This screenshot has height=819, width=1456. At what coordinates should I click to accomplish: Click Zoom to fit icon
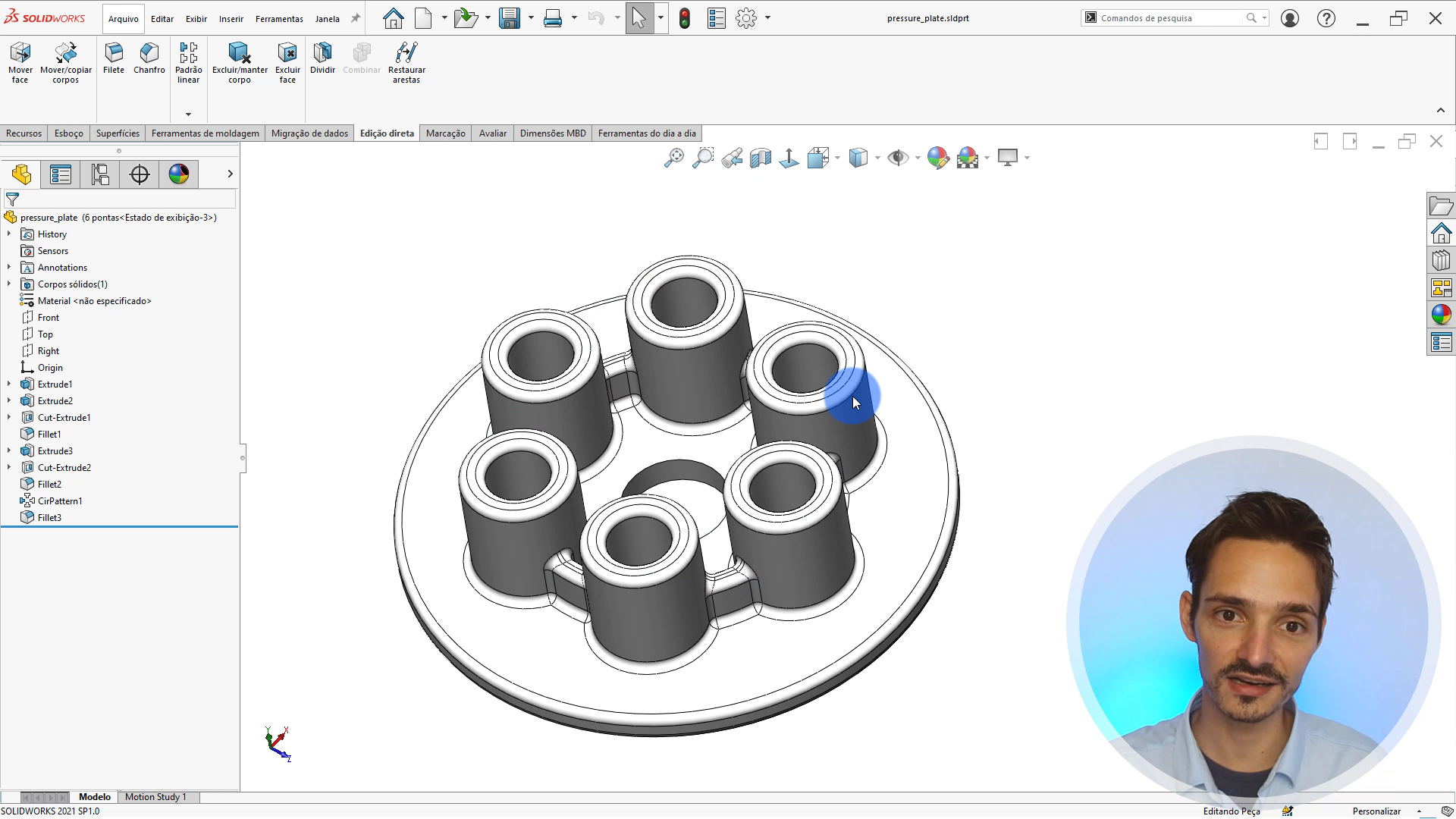(673, 158)
